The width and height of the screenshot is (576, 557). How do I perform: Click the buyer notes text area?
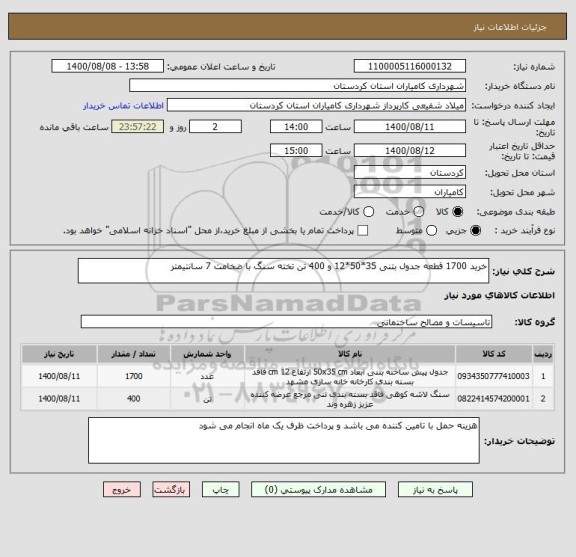click(x=284, y=441)
